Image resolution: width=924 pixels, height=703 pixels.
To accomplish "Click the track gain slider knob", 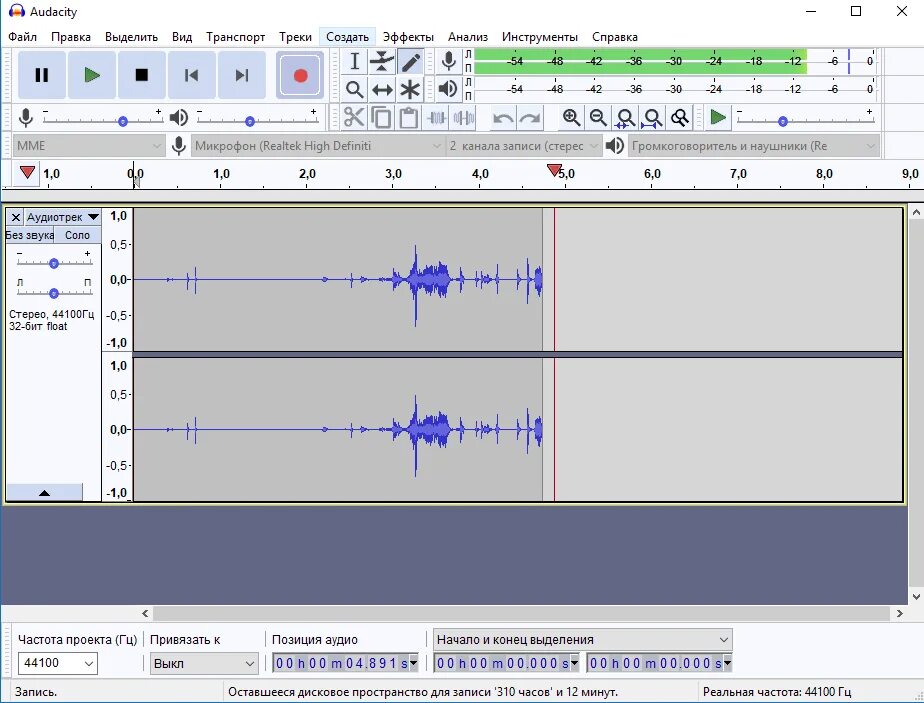I will pos(54,263).
